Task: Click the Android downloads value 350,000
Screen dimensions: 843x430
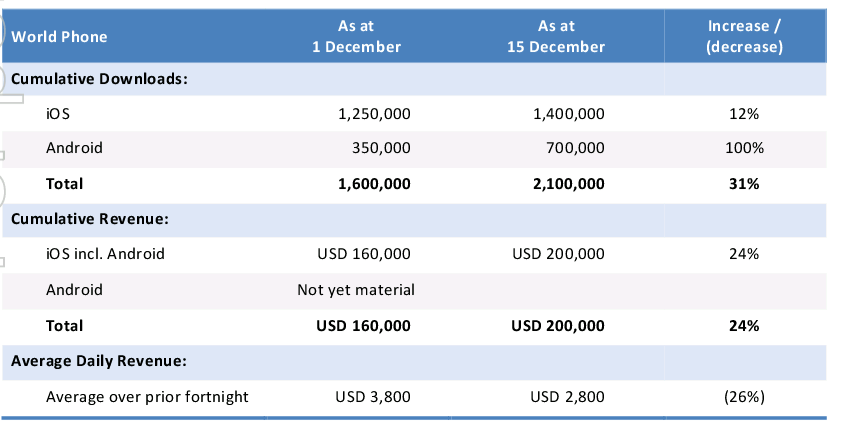Action: tap(381, 148)
